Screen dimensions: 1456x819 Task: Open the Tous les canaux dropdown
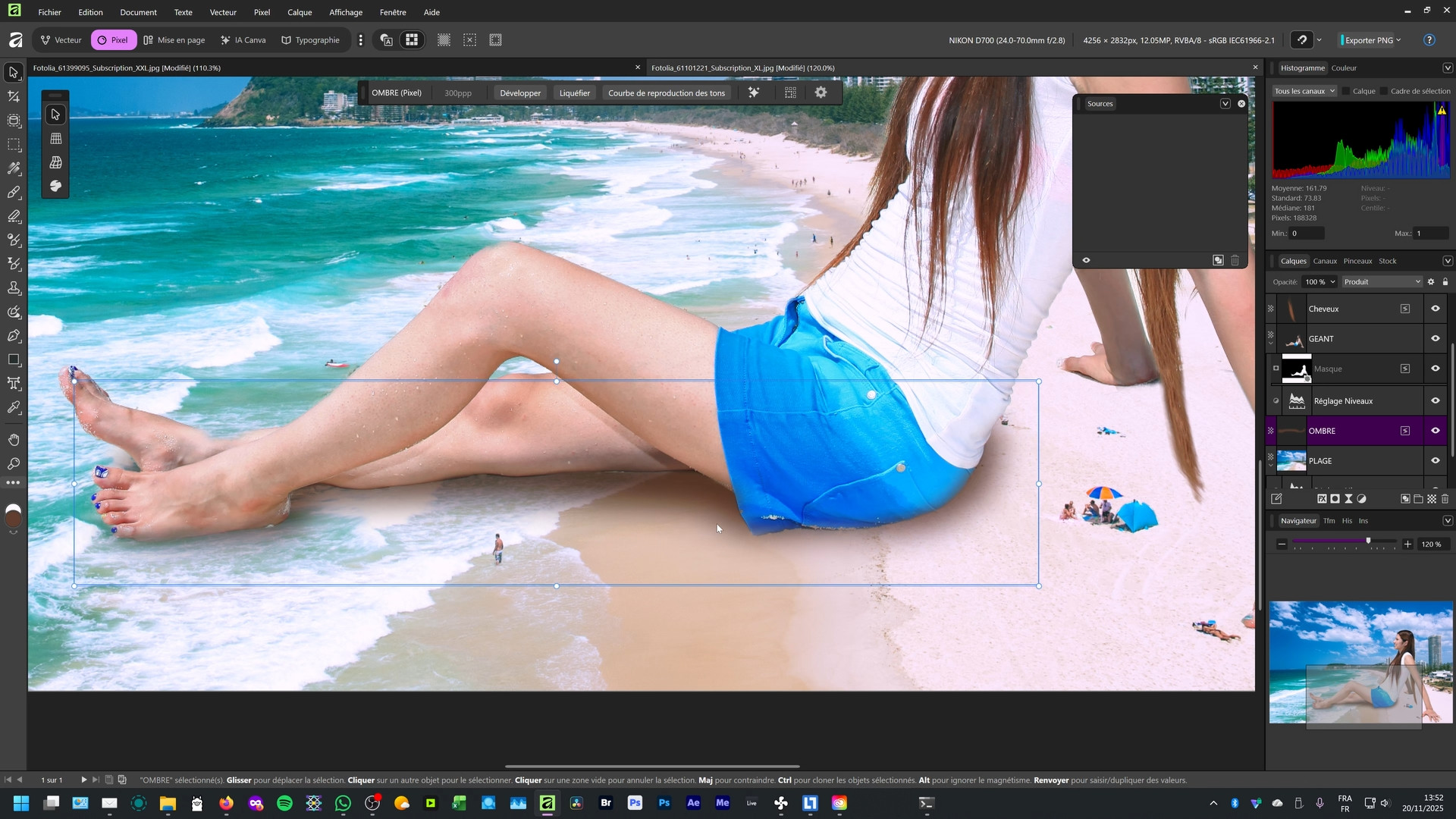point(1304,91)
